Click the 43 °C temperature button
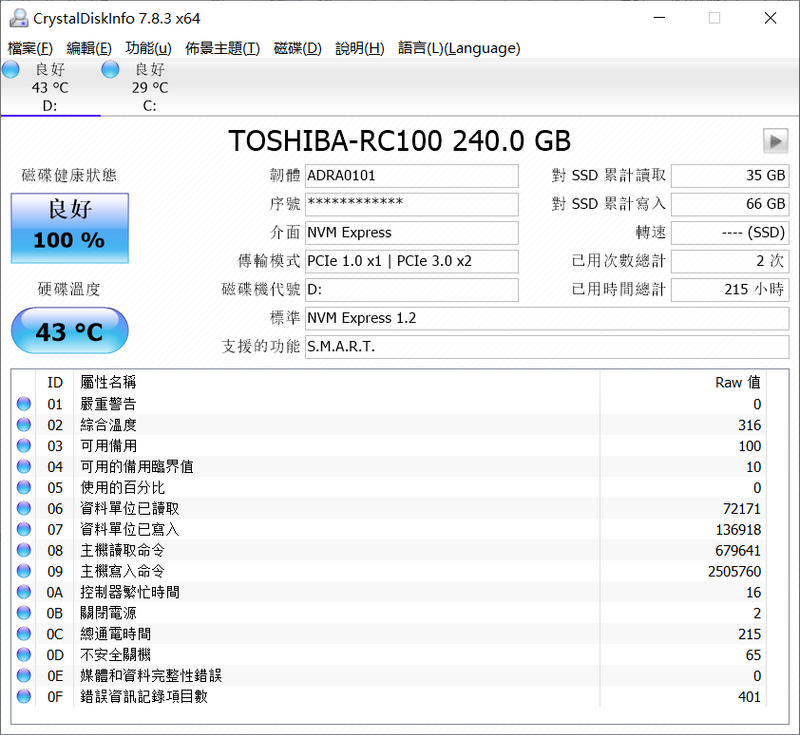 click(70, 332)
